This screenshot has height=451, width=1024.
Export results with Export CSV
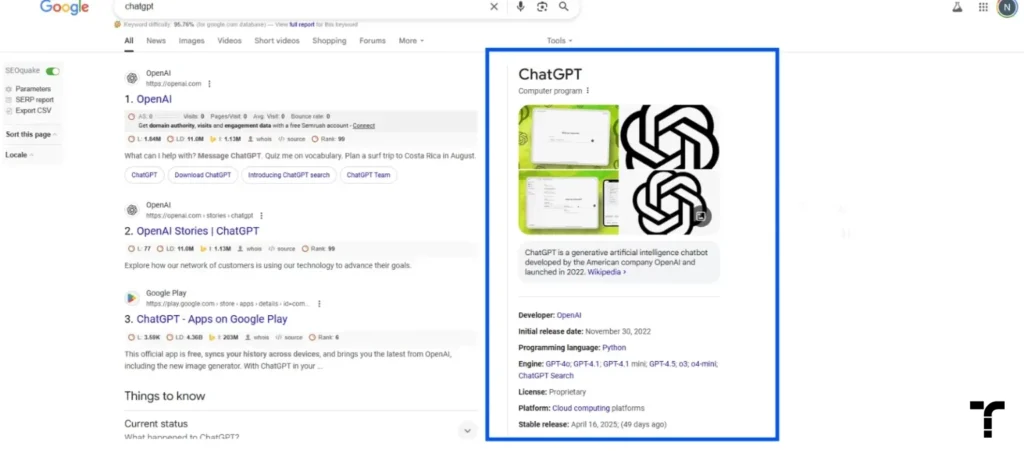(x=28, y=111)
